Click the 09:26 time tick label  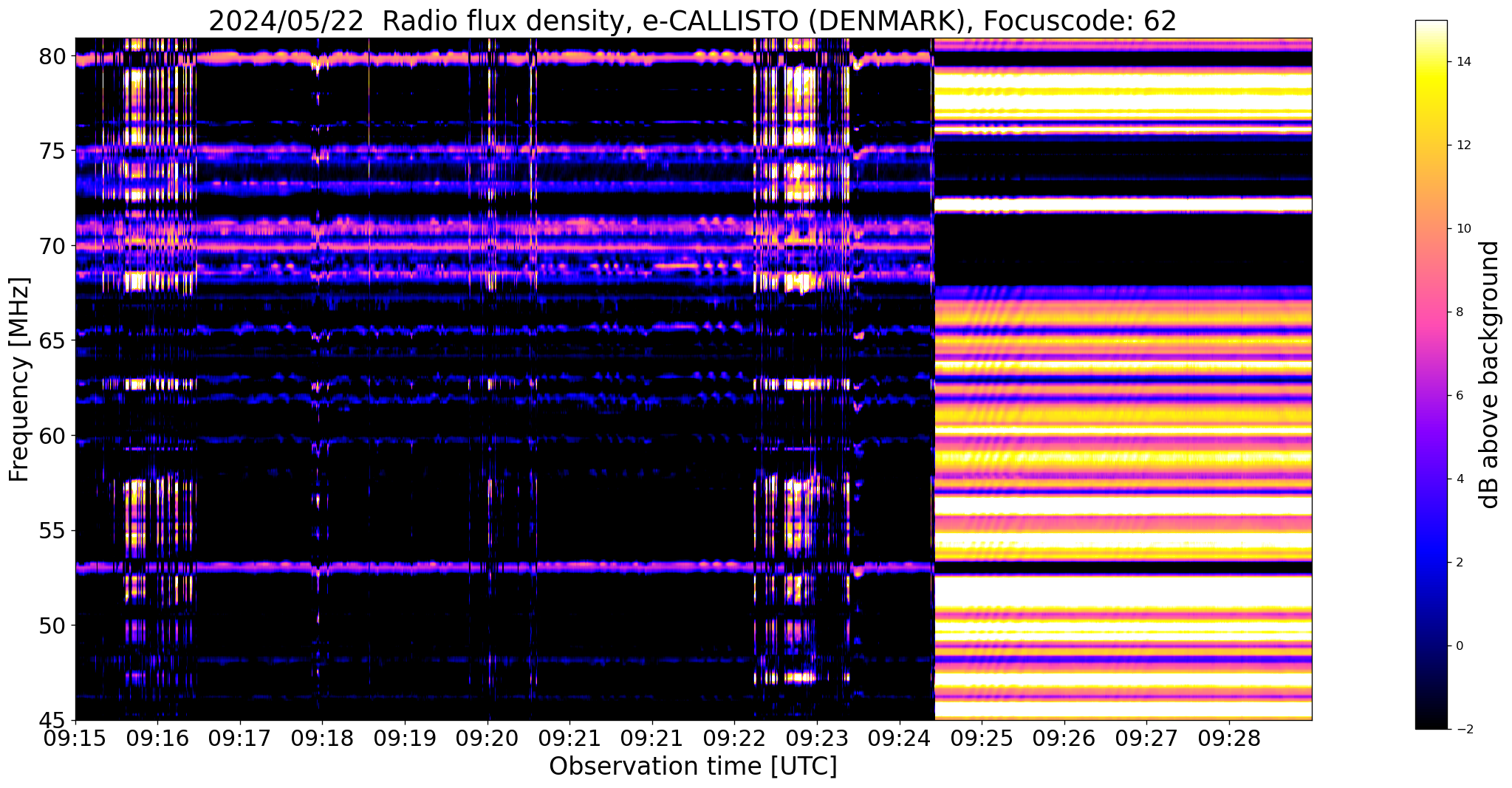click(1064, 738)
